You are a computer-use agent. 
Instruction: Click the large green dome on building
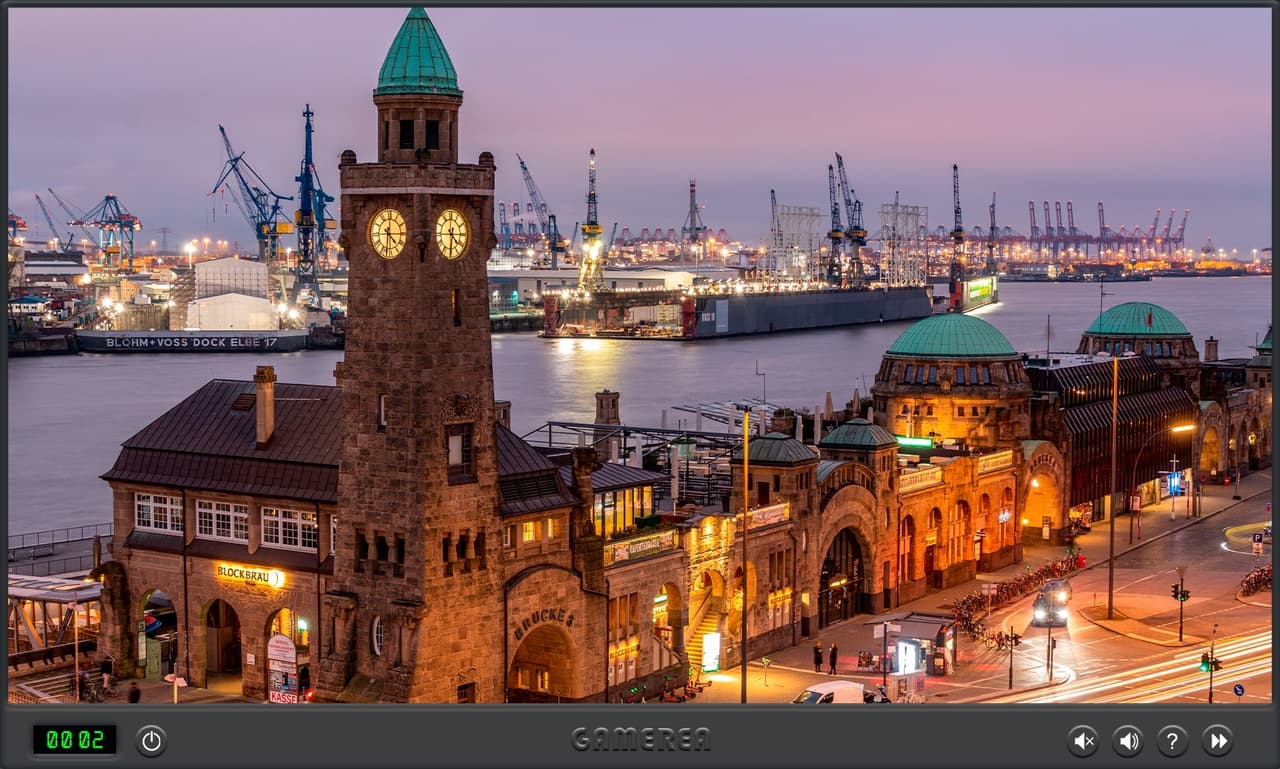951,336
